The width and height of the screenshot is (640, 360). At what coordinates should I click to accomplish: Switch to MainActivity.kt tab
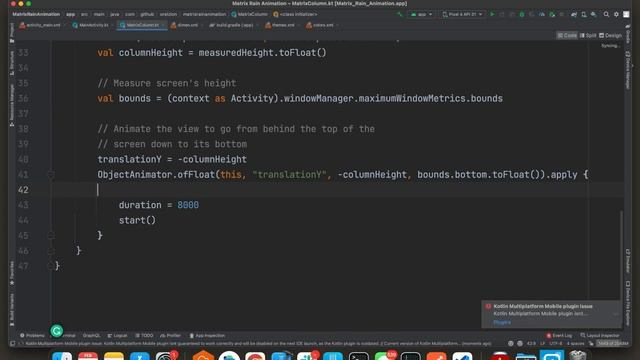click(91, 25)
